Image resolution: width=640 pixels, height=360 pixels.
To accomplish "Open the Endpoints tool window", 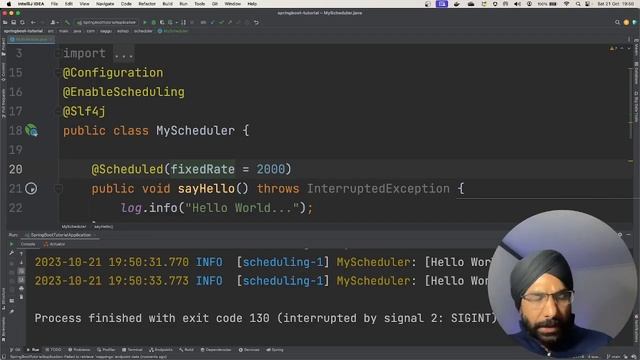I will coord(161,350).
